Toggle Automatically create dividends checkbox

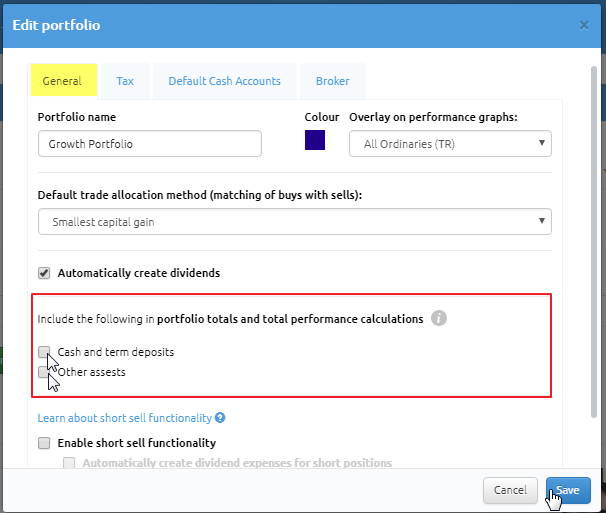pyautogui.click(x=44, y=273)
